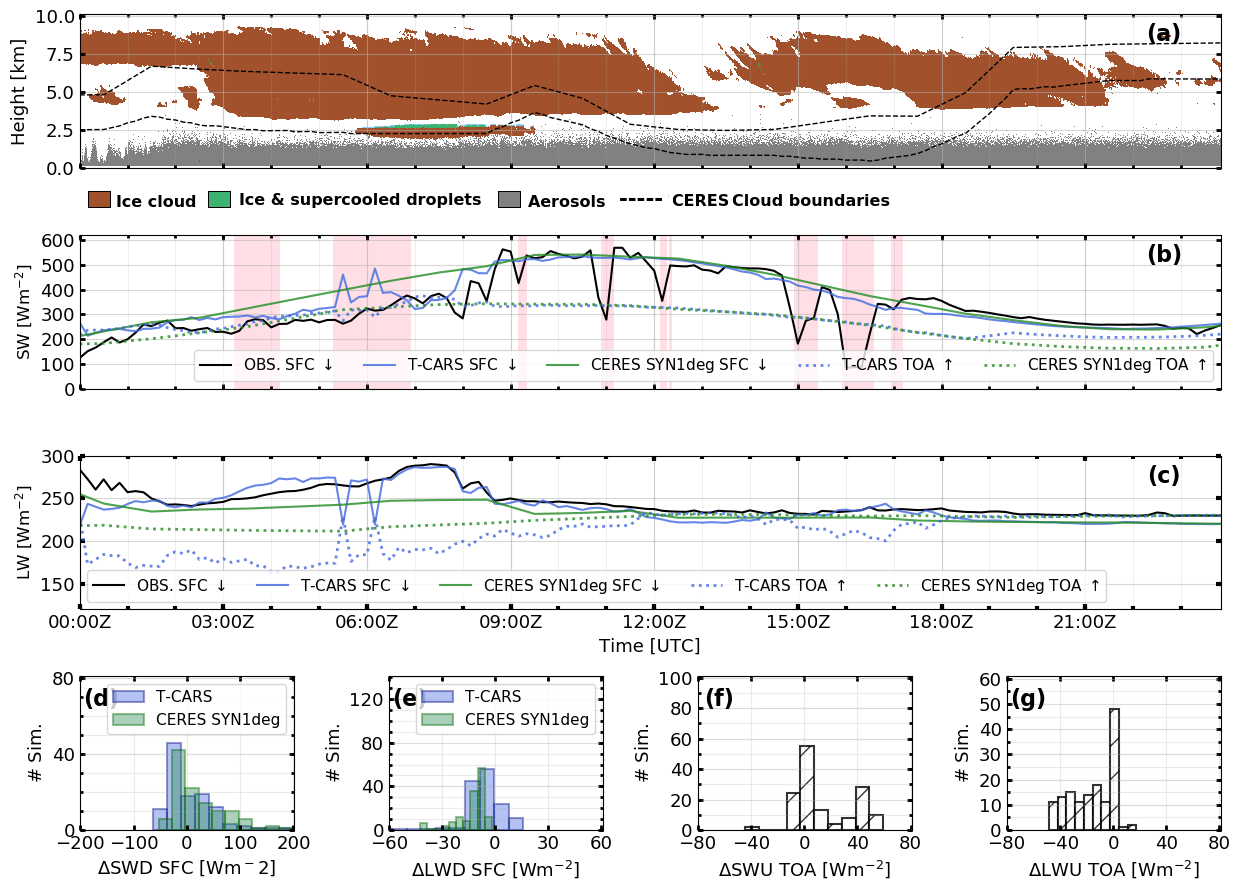Viewport: 1240px width, 890px height.
Task: Click the 12:00Z time tick label
Action: click(654, 622)
